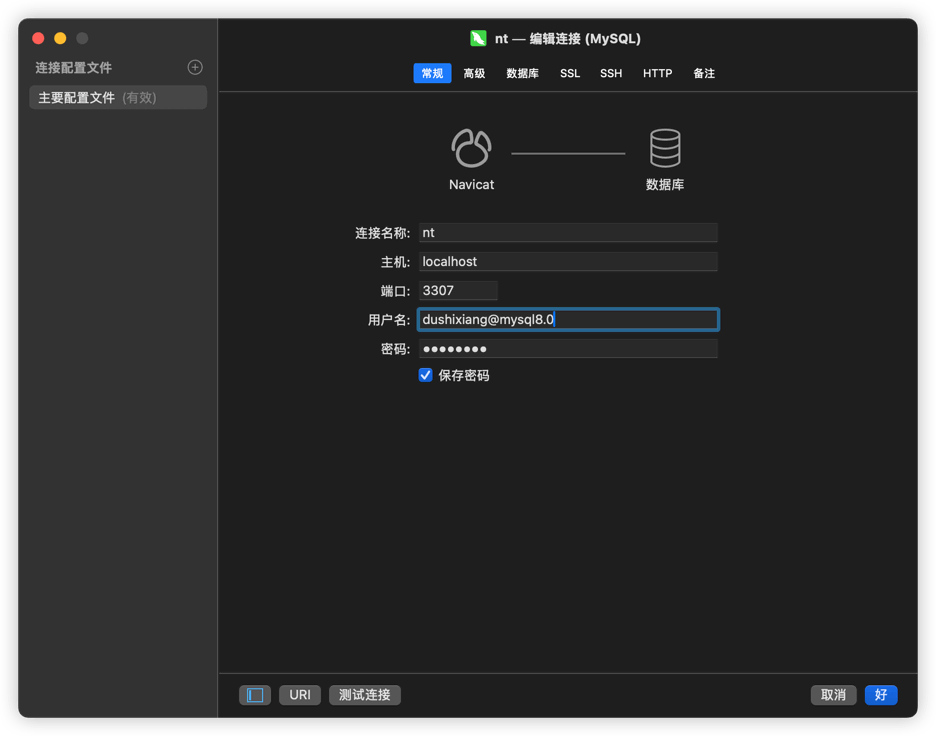This screenshot has height=736, width=936.
Task: Confirm with the 好 button
Action: point(881,695)
